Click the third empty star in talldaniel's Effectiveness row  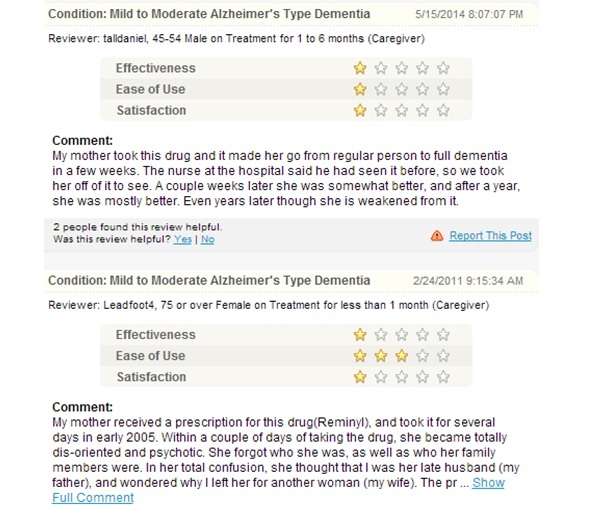(x=422, y=68)
